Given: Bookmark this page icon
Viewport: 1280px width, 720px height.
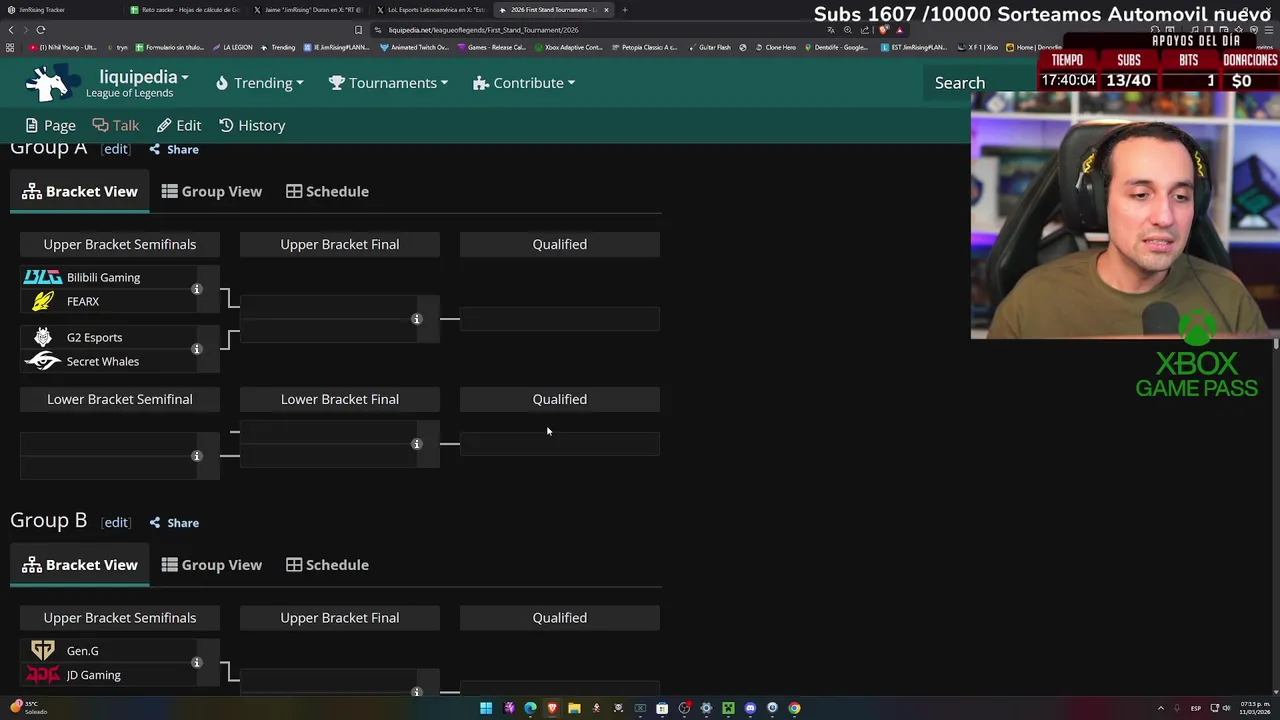Looking at the screenshot, I should point(359,30).
